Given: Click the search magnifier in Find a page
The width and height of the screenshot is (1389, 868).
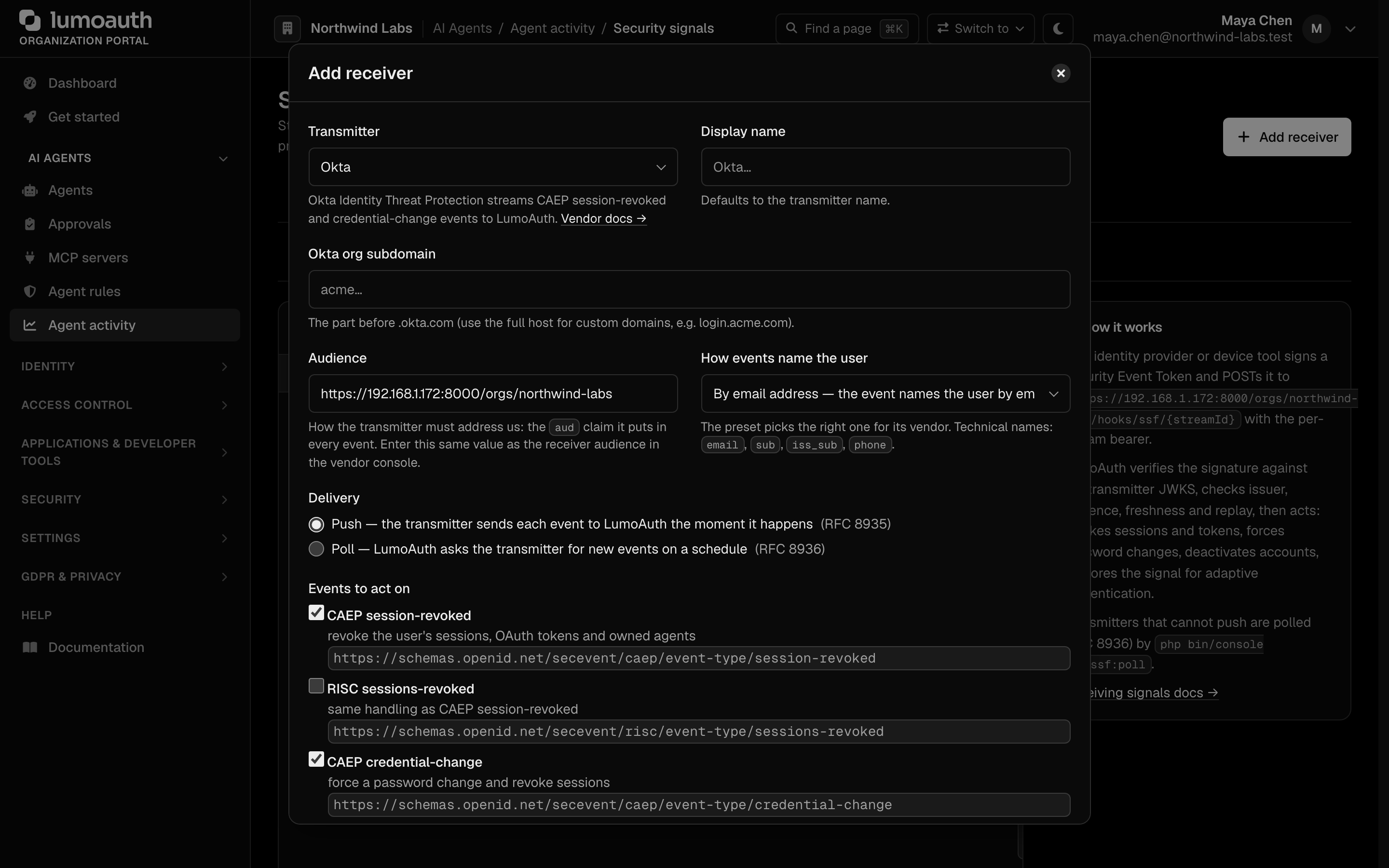Looking at the screenshot, I should point(791,28).
